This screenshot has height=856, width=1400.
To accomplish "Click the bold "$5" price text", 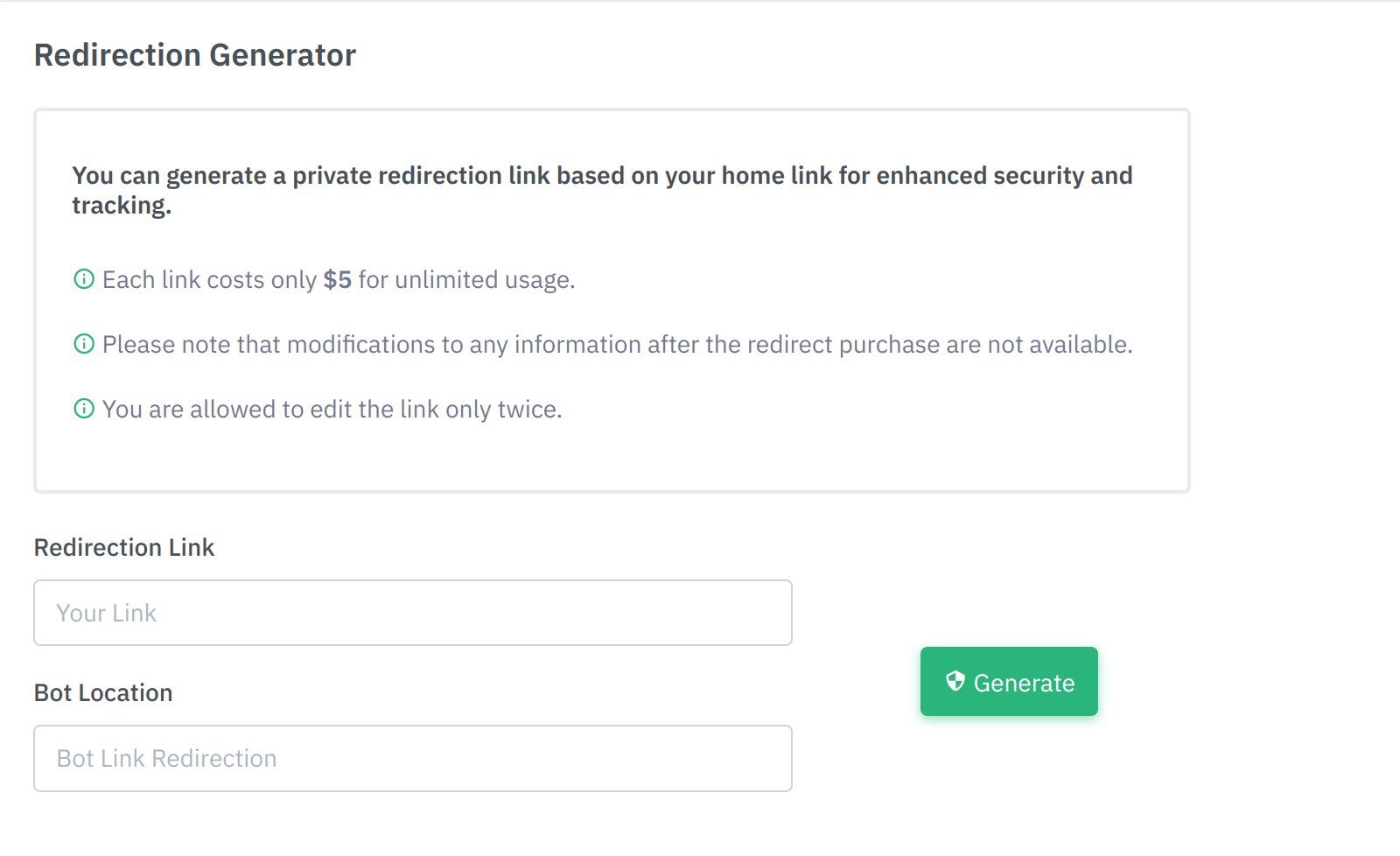I will pyautogui.click(x=338, y=280).
